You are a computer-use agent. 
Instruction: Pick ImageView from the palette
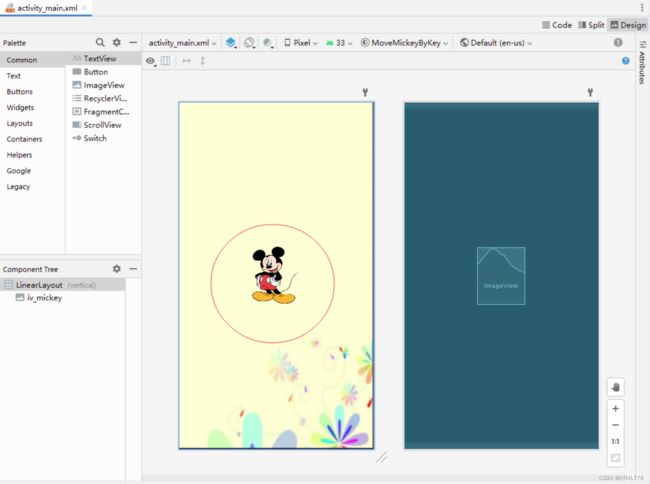(104, 85)
